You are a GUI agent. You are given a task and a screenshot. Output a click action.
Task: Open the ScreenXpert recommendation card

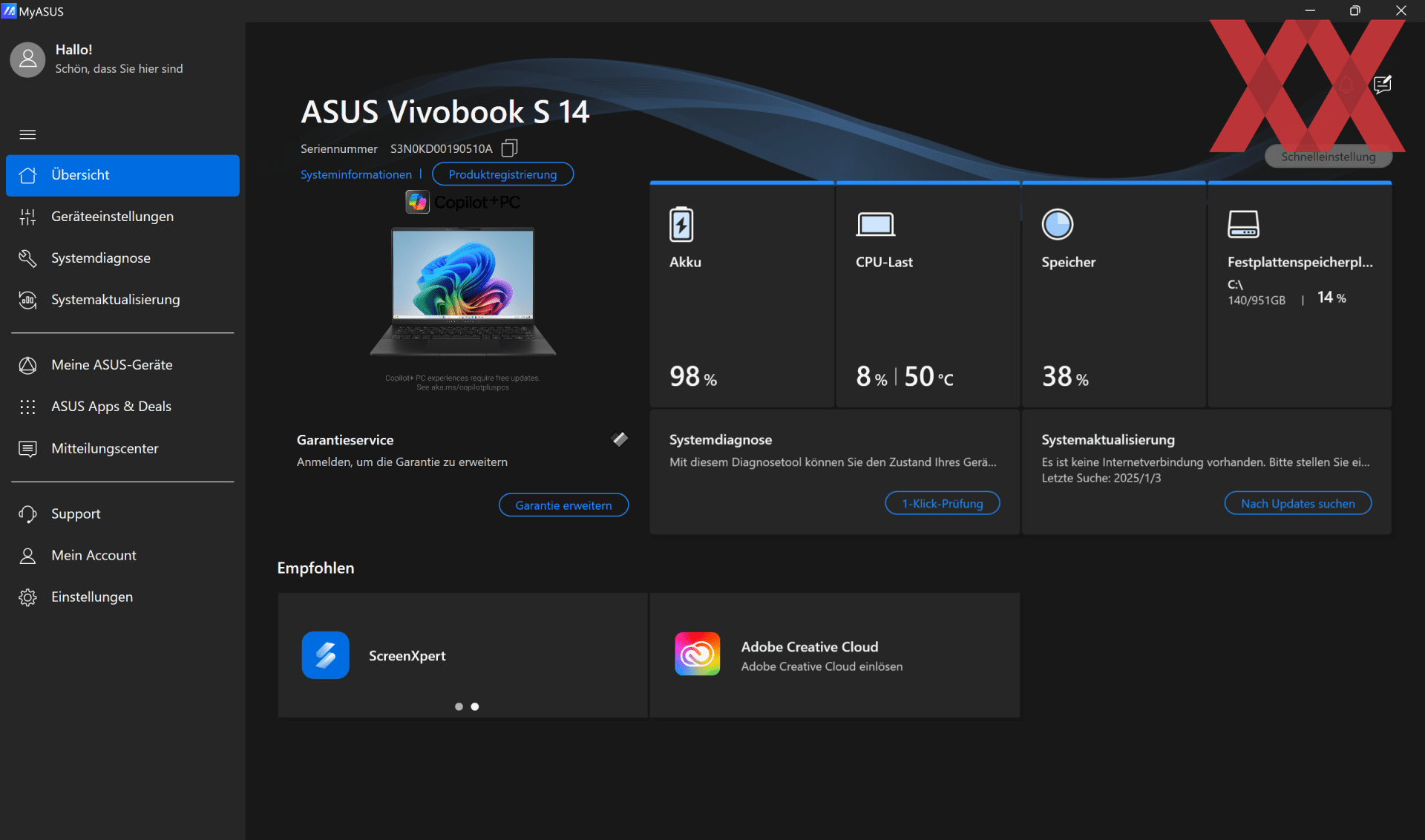(x=462, y=655)
